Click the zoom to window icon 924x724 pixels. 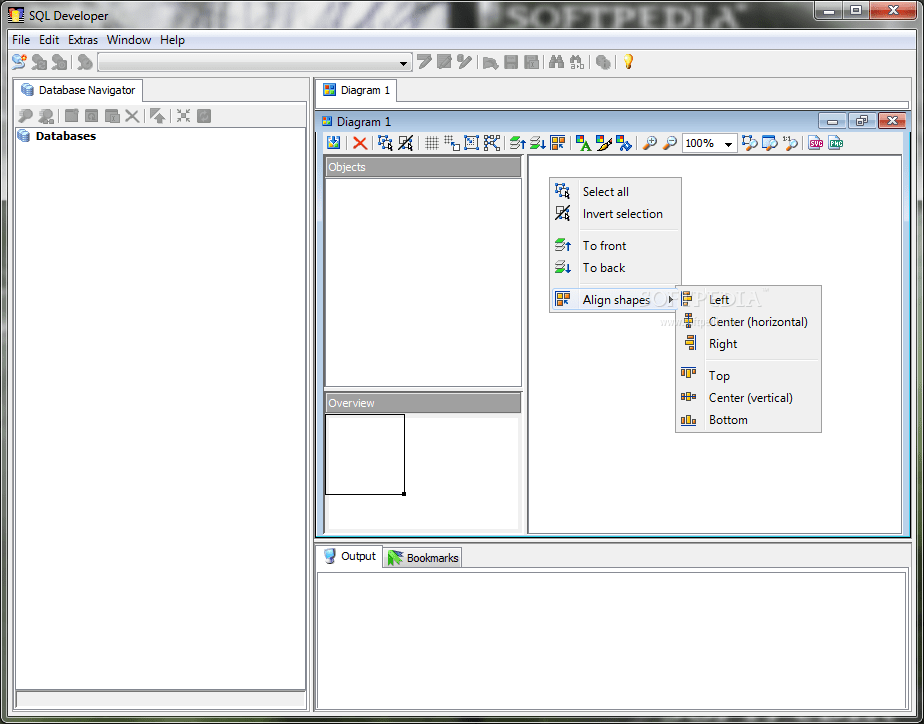[x=770, y=143]
